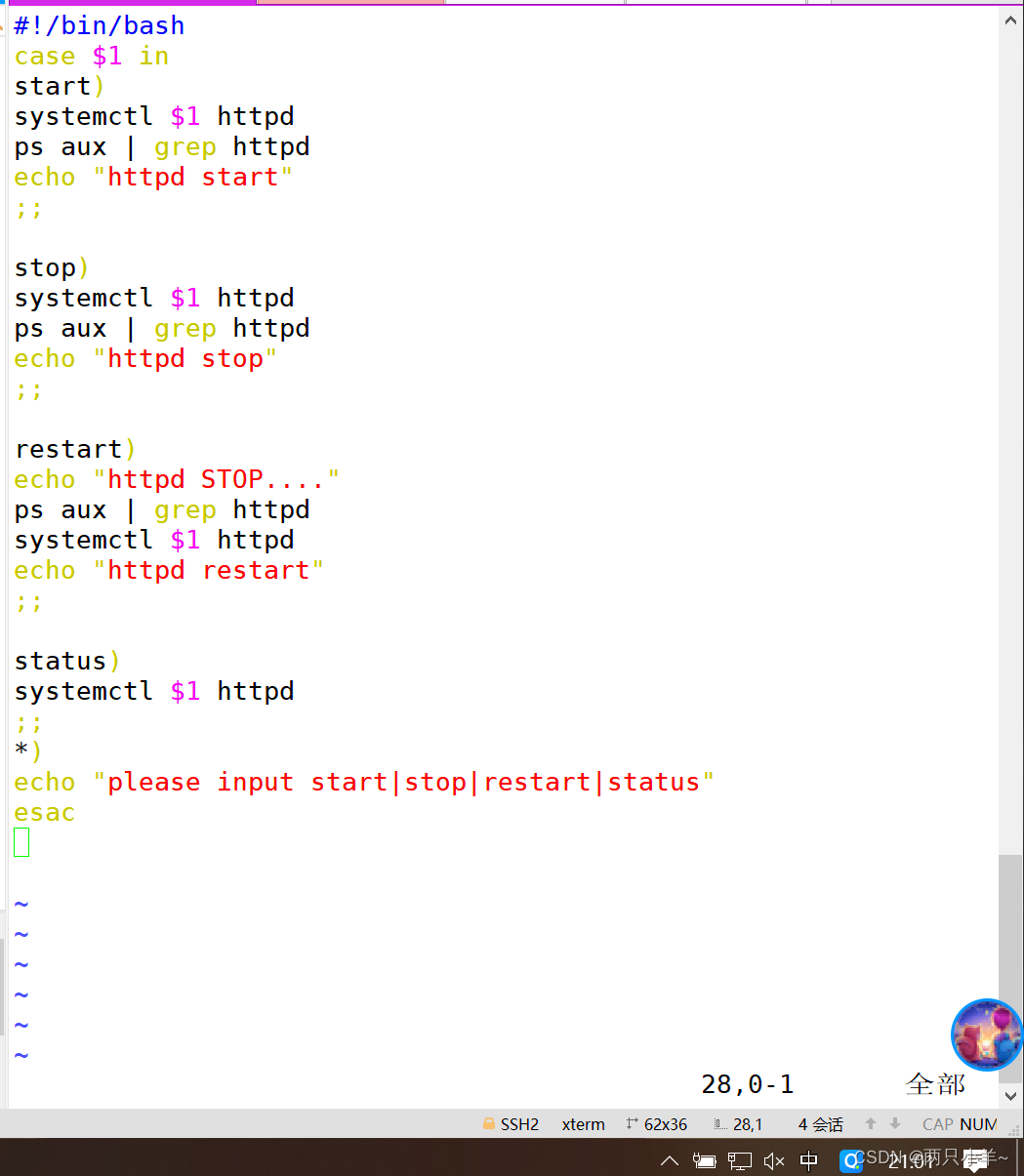Click the 'status)' case label
1024x1176 pixels.
pos(68,661)
